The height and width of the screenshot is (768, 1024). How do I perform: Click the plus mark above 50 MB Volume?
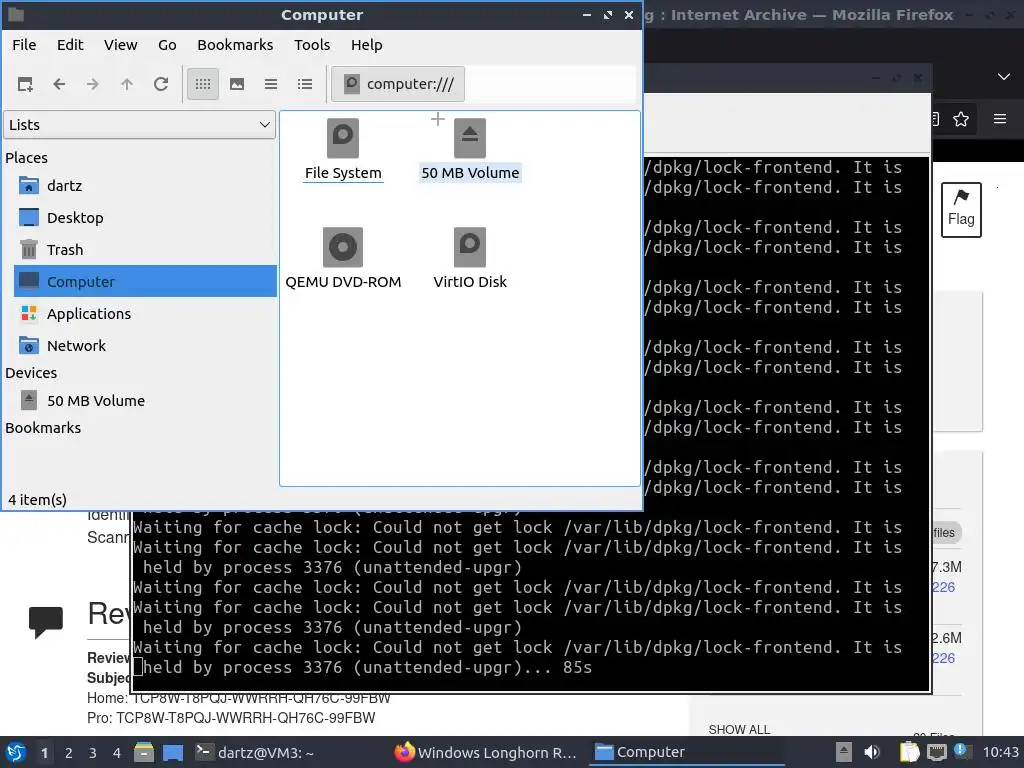point(438,119)
